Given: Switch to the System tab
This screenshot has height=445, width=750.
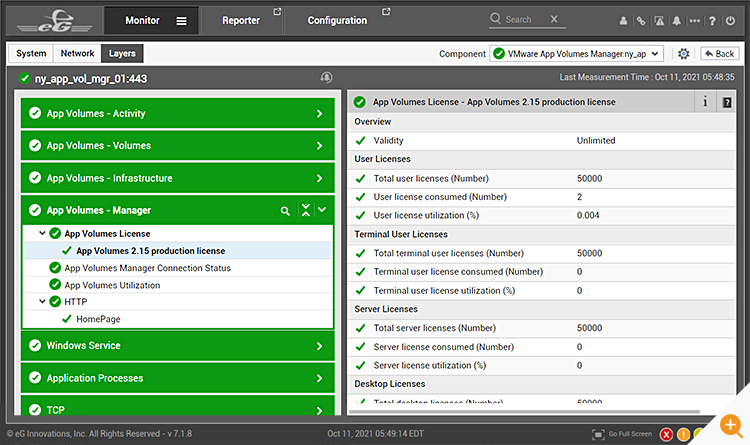Looking at the screenshot, I should (31, 53).
